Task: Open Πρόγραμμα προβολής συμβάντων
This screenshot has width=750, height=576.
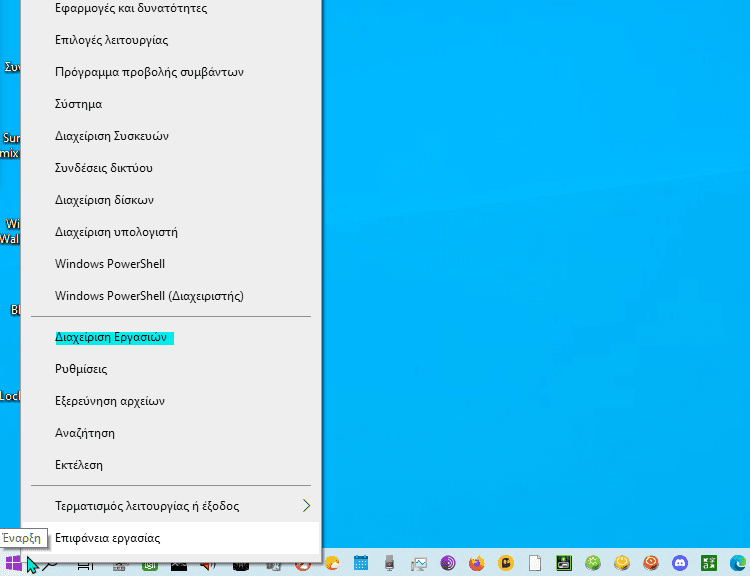Action: pos(171,72)
